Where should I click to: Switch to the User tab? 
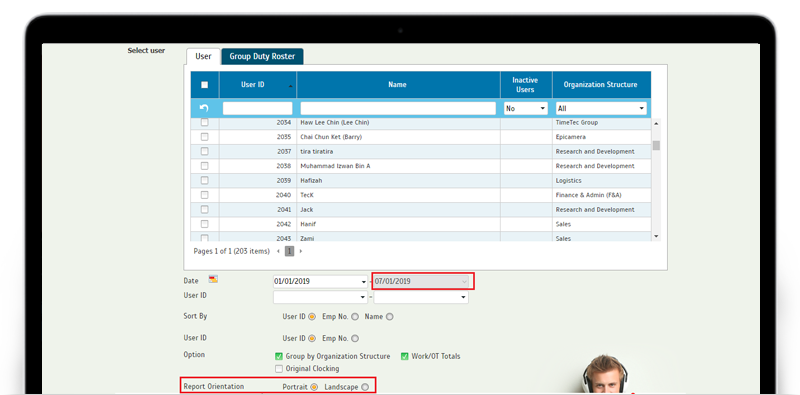(x=203, y=56)
